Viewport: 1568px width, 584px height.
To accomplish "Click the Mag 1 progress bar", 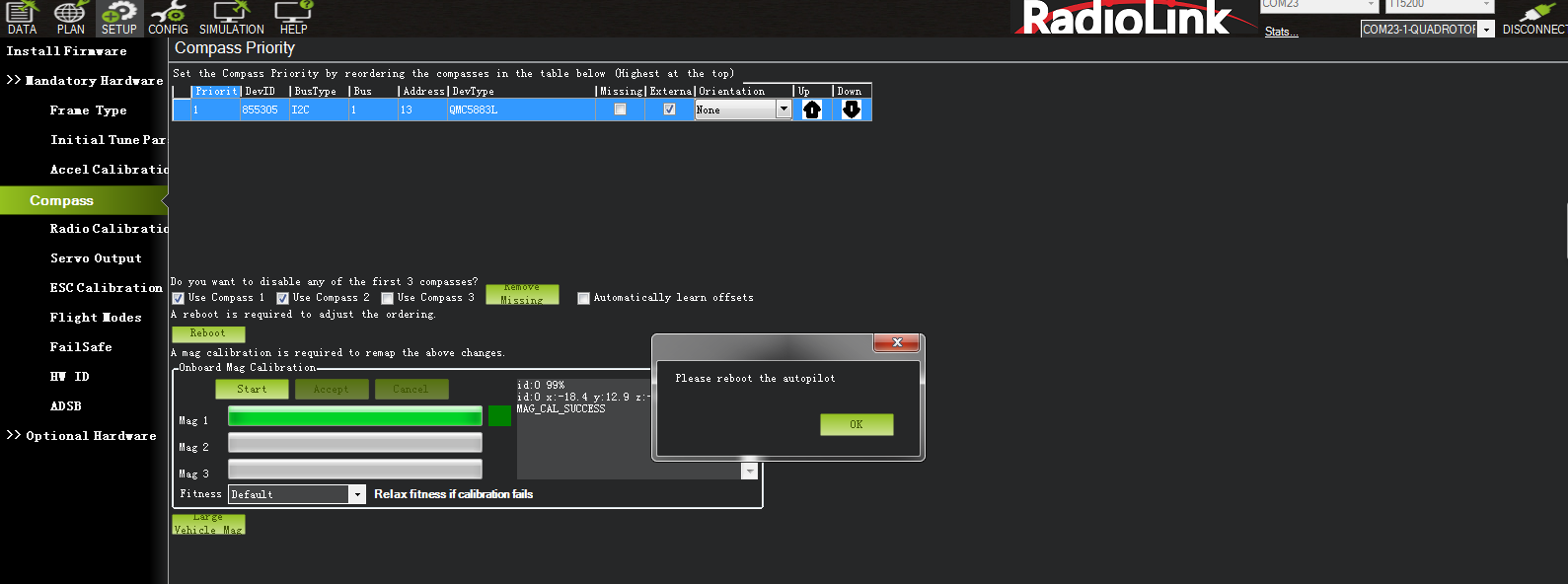I will tap(355, 416).
